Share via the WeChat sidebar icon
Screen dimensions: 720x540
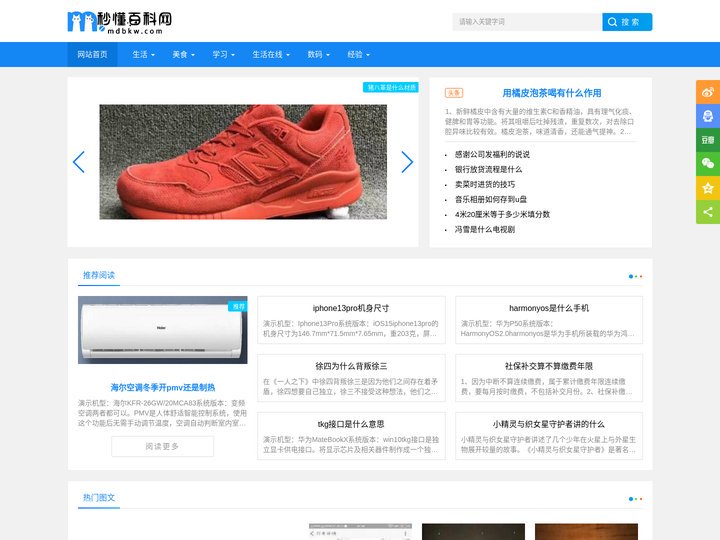(x=708, y=164)
